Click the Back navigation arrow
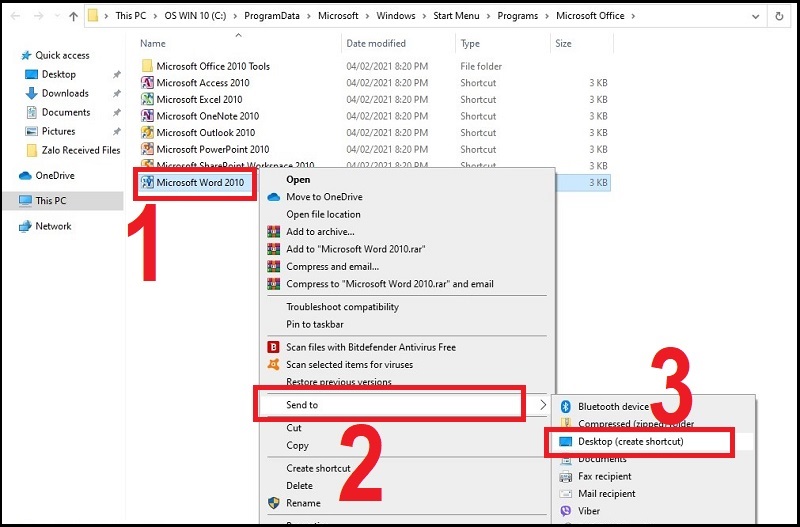Screen dimensions: 800x527 15,16
